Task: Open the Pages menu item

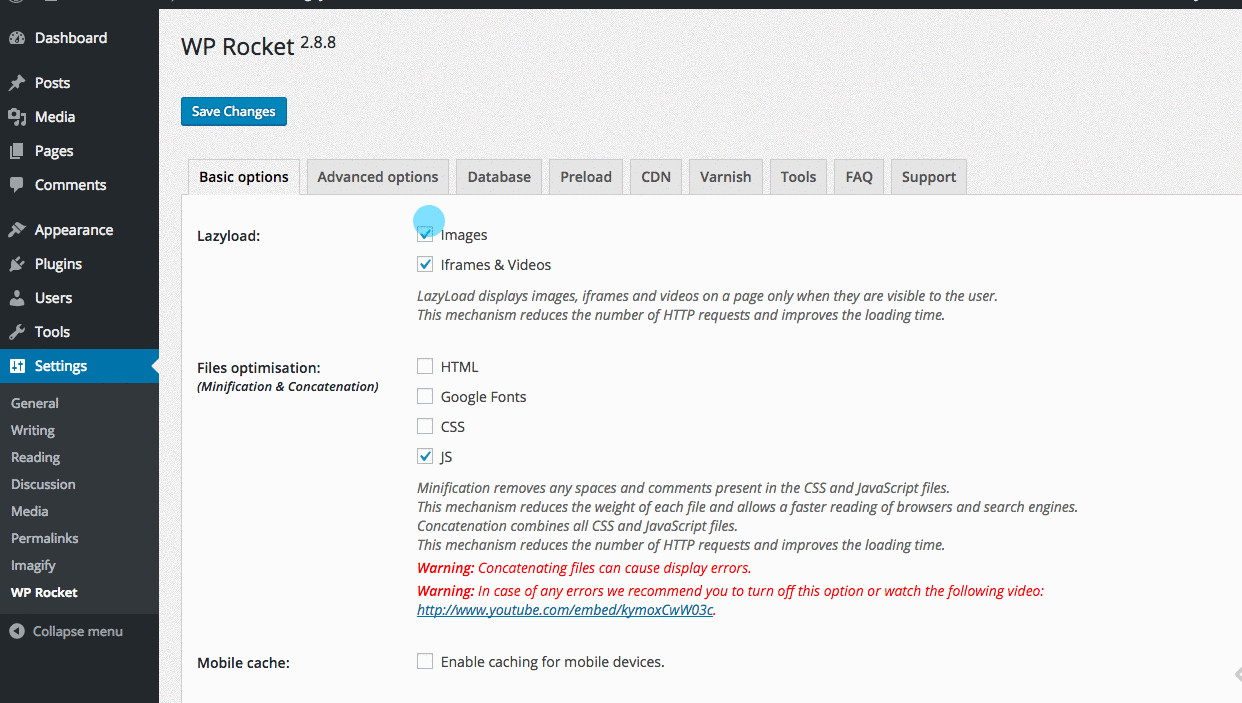Action: (x=79, y=151)
